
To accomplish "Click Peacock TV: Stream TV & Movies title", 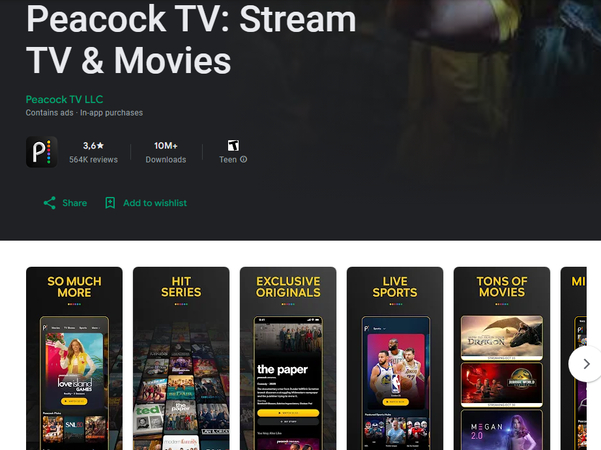I will click(x=191, y=40).
